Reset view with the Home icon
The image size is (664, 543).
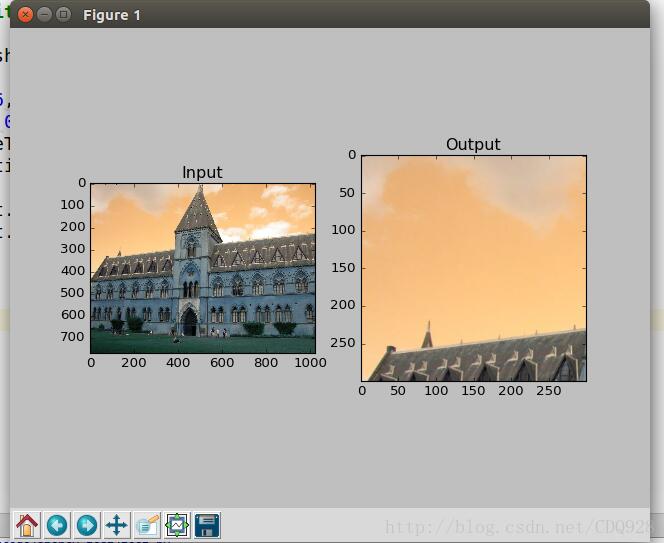(27, 525)
